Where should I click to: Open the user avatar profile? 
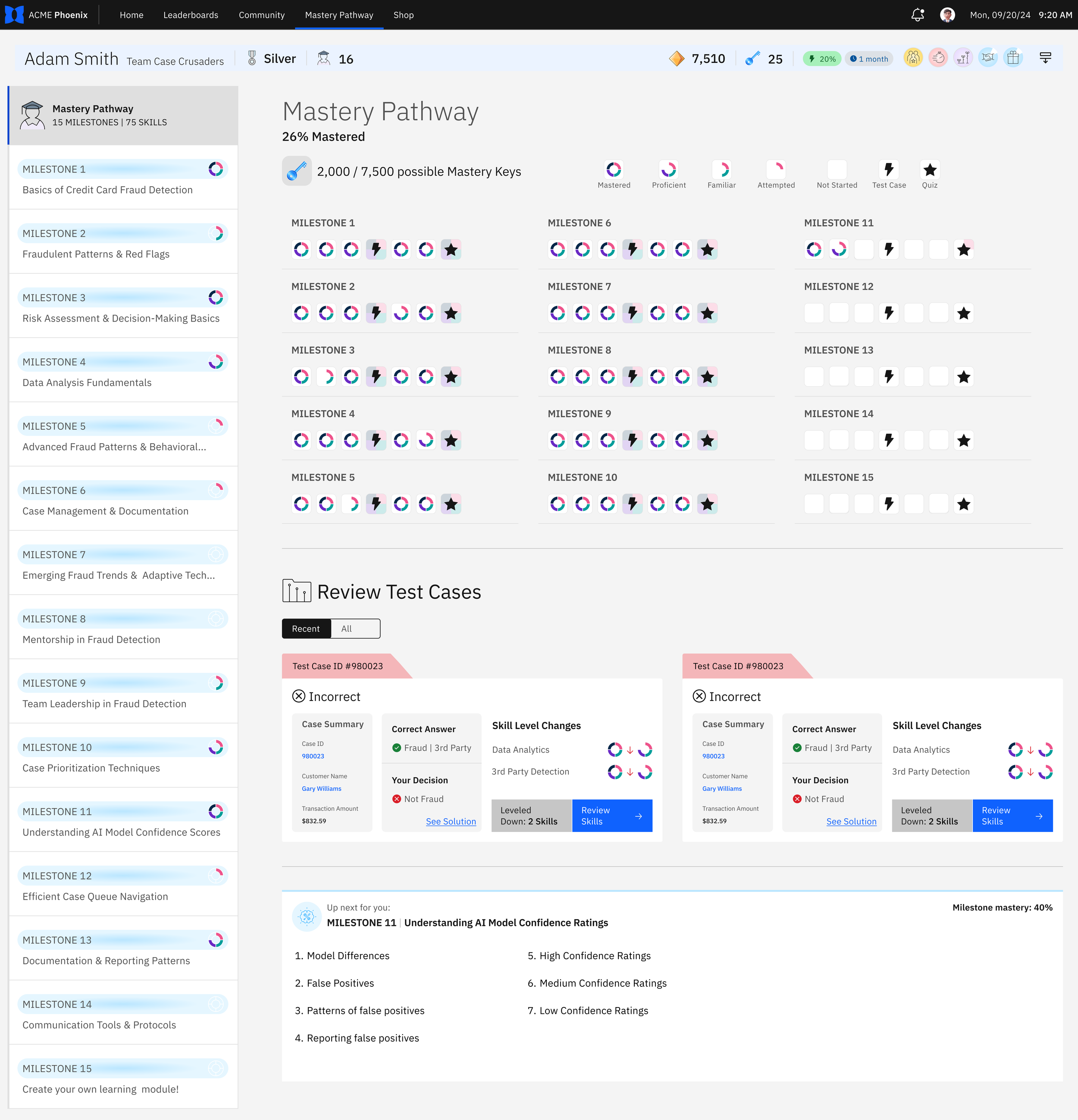[x=947, y=15]
